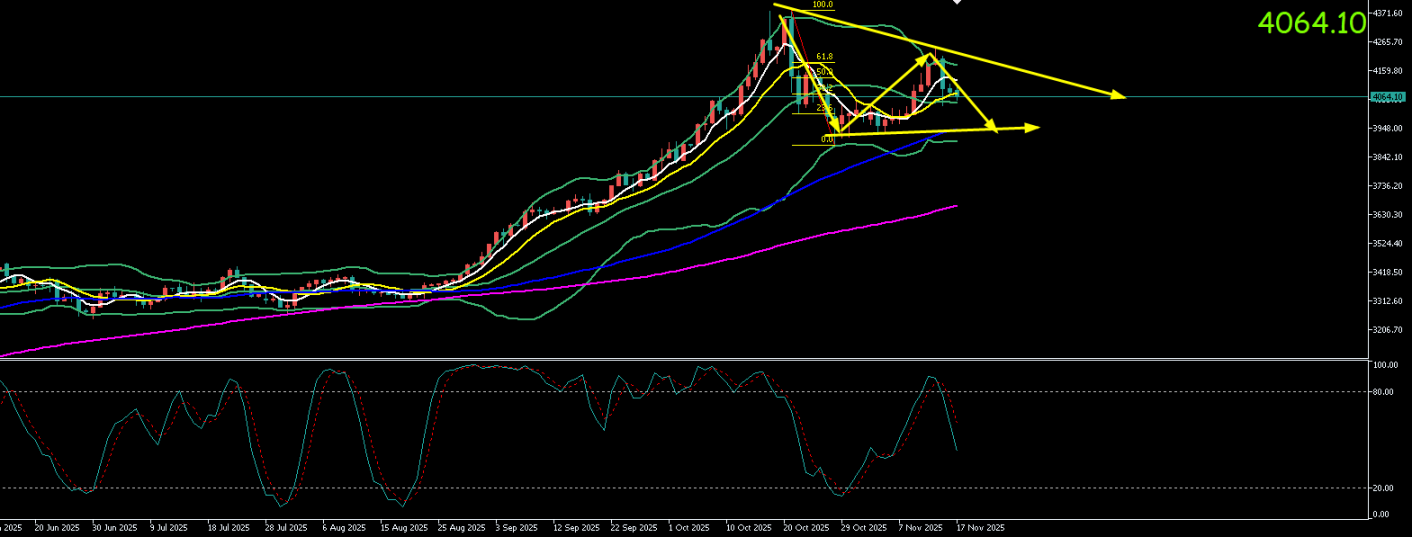Click the 3630.30 price axis label
The height and width of the screenshot is (537, 1412).
pos(1387,215)
